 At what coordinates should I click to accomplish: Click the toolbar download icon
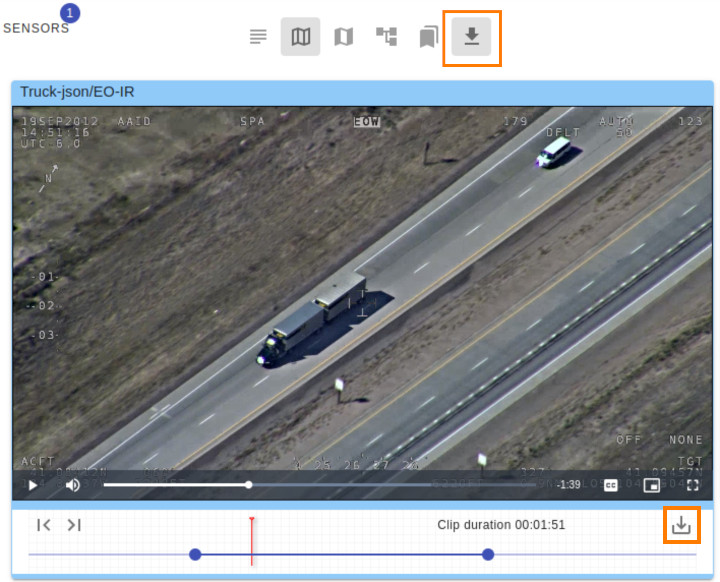click(x=472, y=36)
